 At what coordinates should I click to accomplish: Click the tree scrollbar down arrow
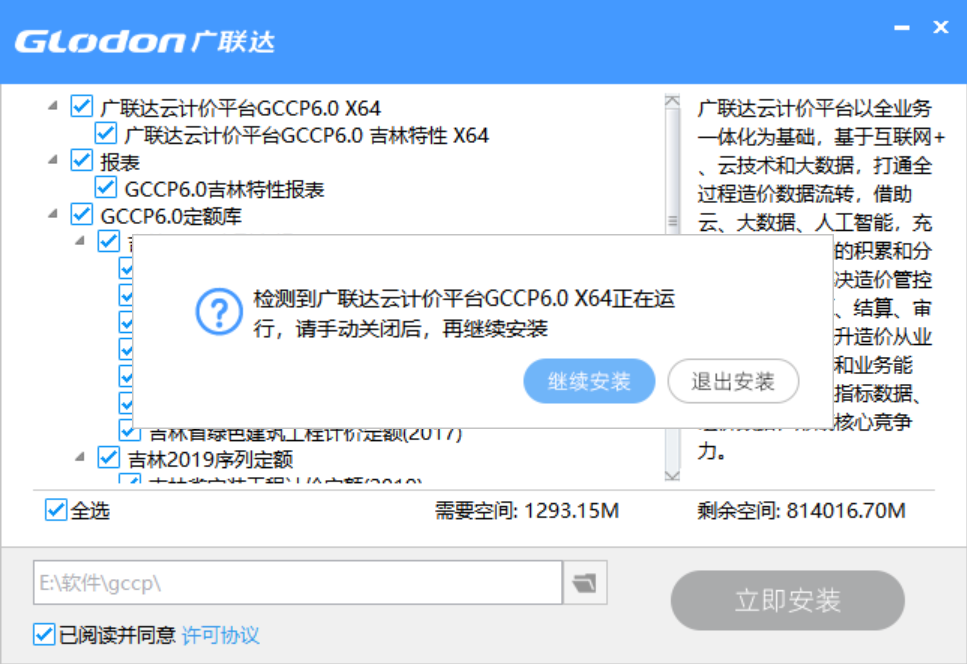(672, 475)
